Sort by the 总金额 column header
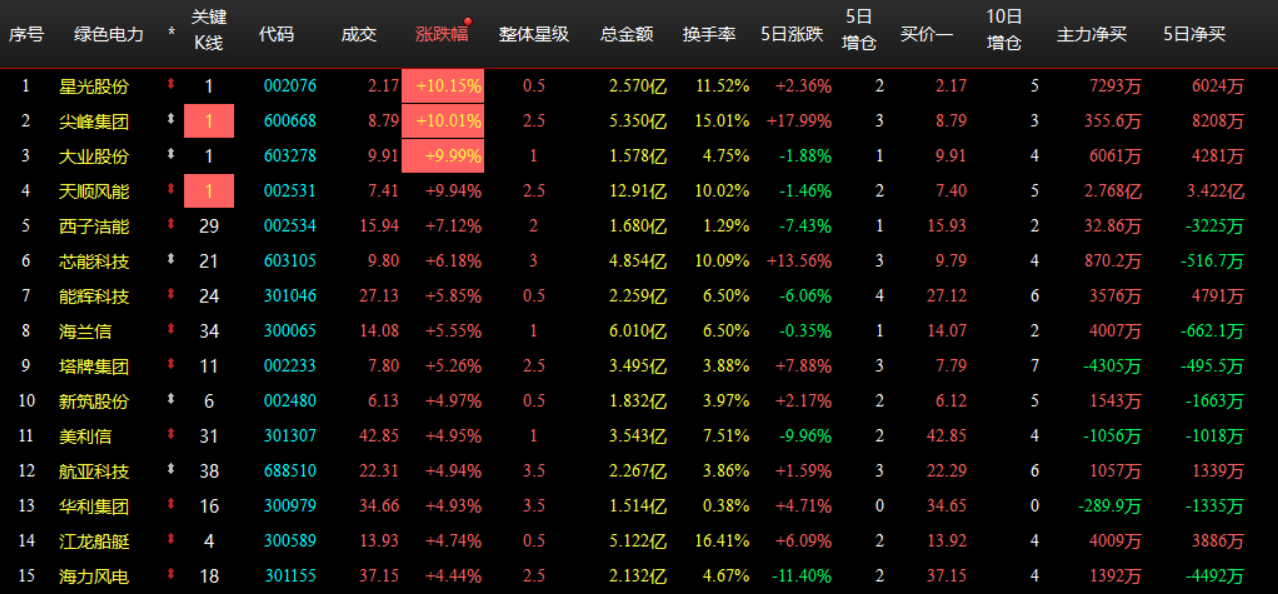Screen dimensions: 1278x594 pos(627,34)
